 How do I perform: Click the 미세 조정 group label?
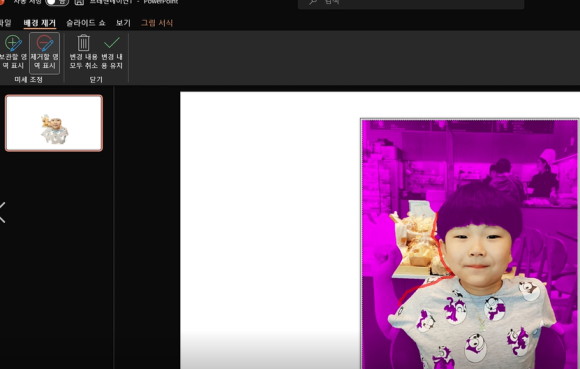(28, 79)
